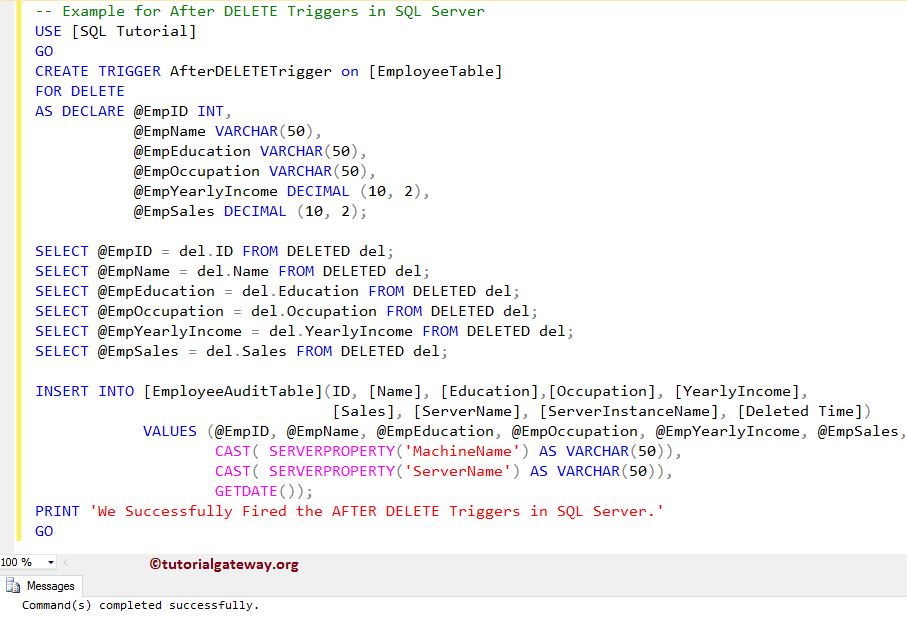Click the Messages tab document icon

(x=14, y=586)
